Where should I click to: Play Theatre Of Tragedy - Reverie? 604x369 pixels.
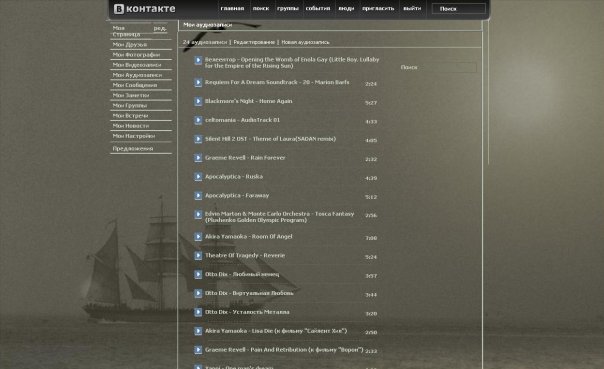pos(198,256)
